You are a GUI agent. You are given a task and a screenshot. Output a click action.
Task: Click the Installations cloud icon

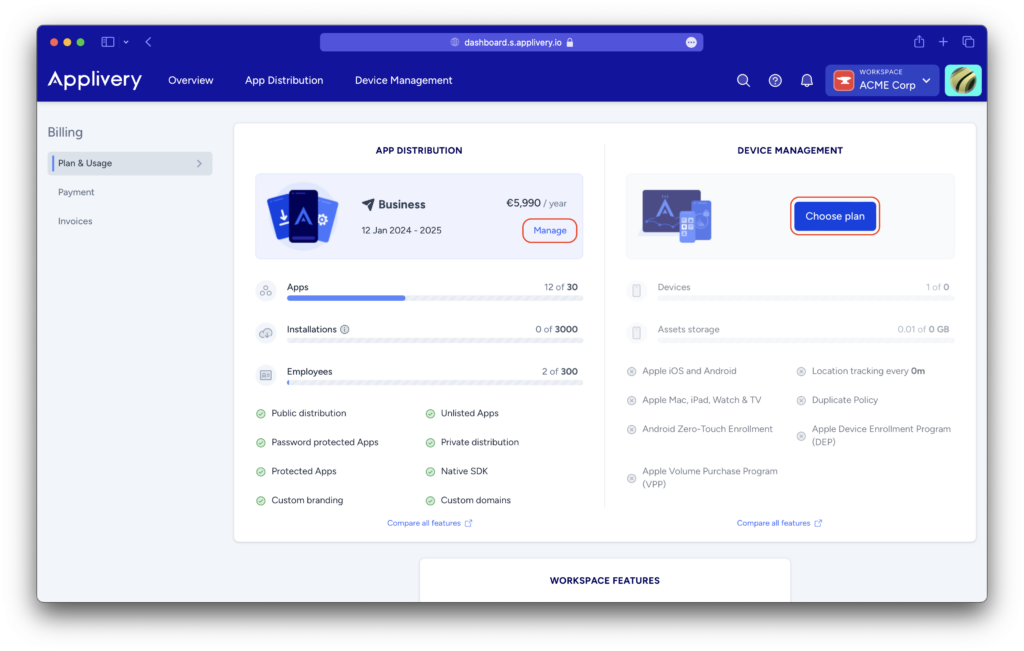coord(266,334)
